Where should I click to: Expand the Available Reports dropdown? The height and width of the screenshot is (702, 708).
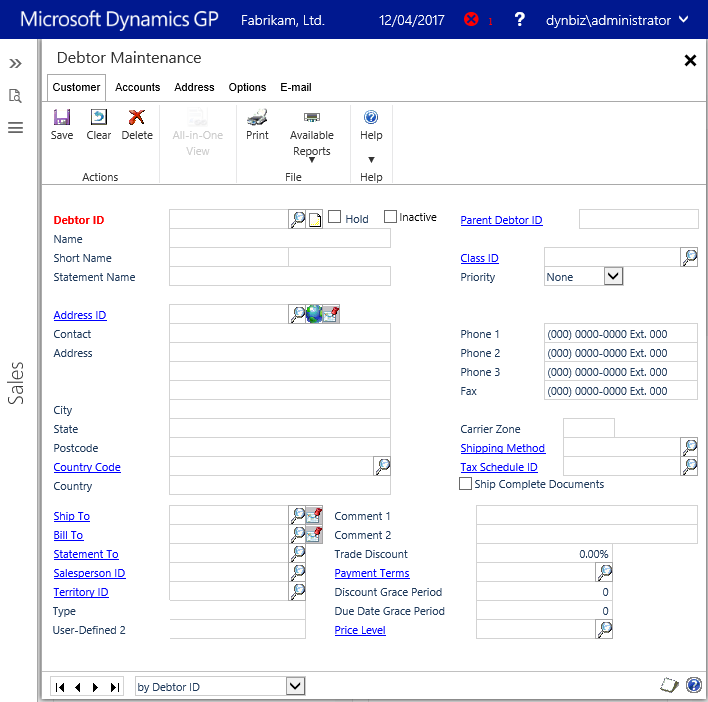(x=312, y=159)
